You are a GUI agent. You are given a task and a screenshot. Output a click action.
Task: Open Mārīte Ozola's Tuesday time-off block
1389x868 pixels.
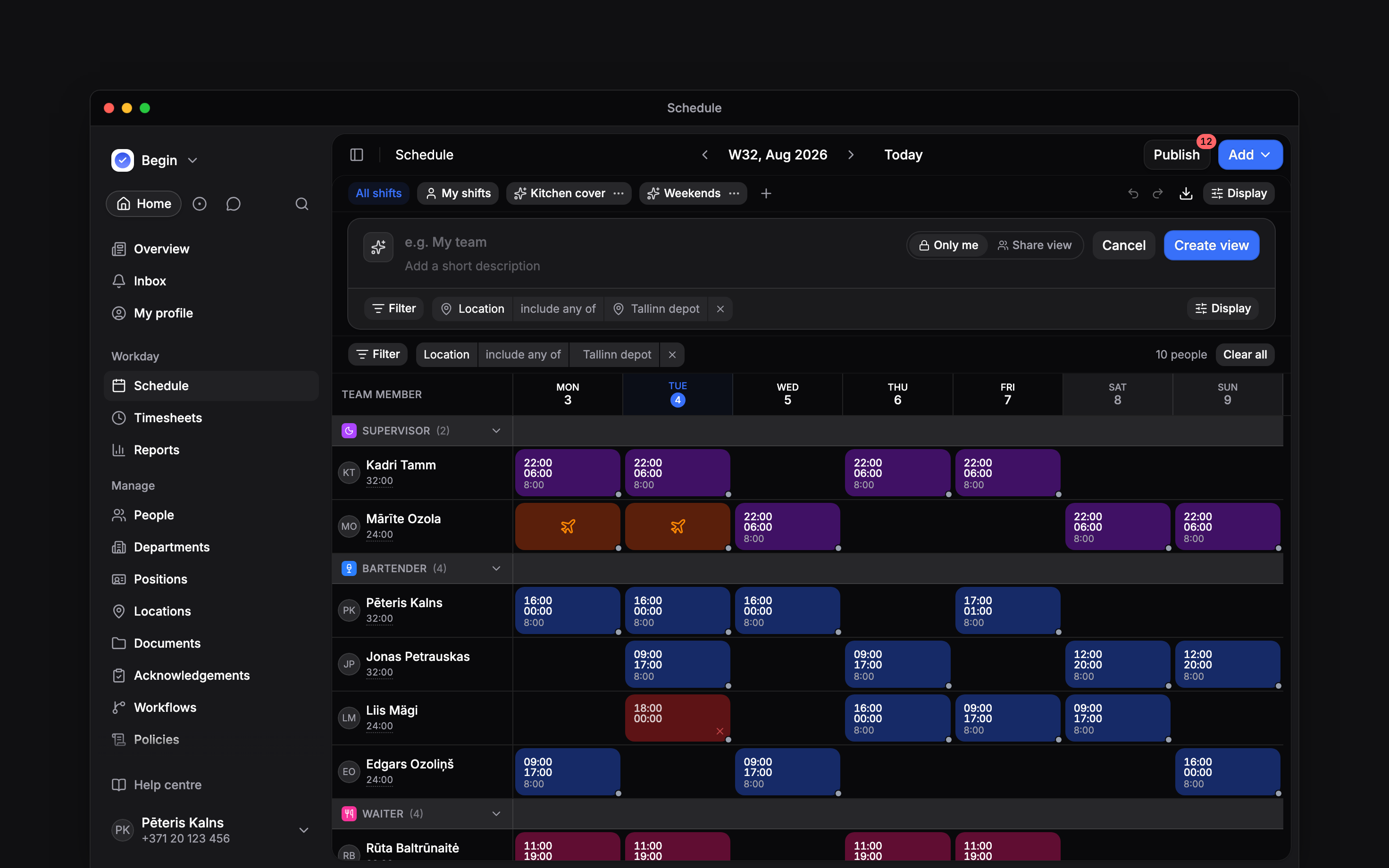[x=678, y=526]
